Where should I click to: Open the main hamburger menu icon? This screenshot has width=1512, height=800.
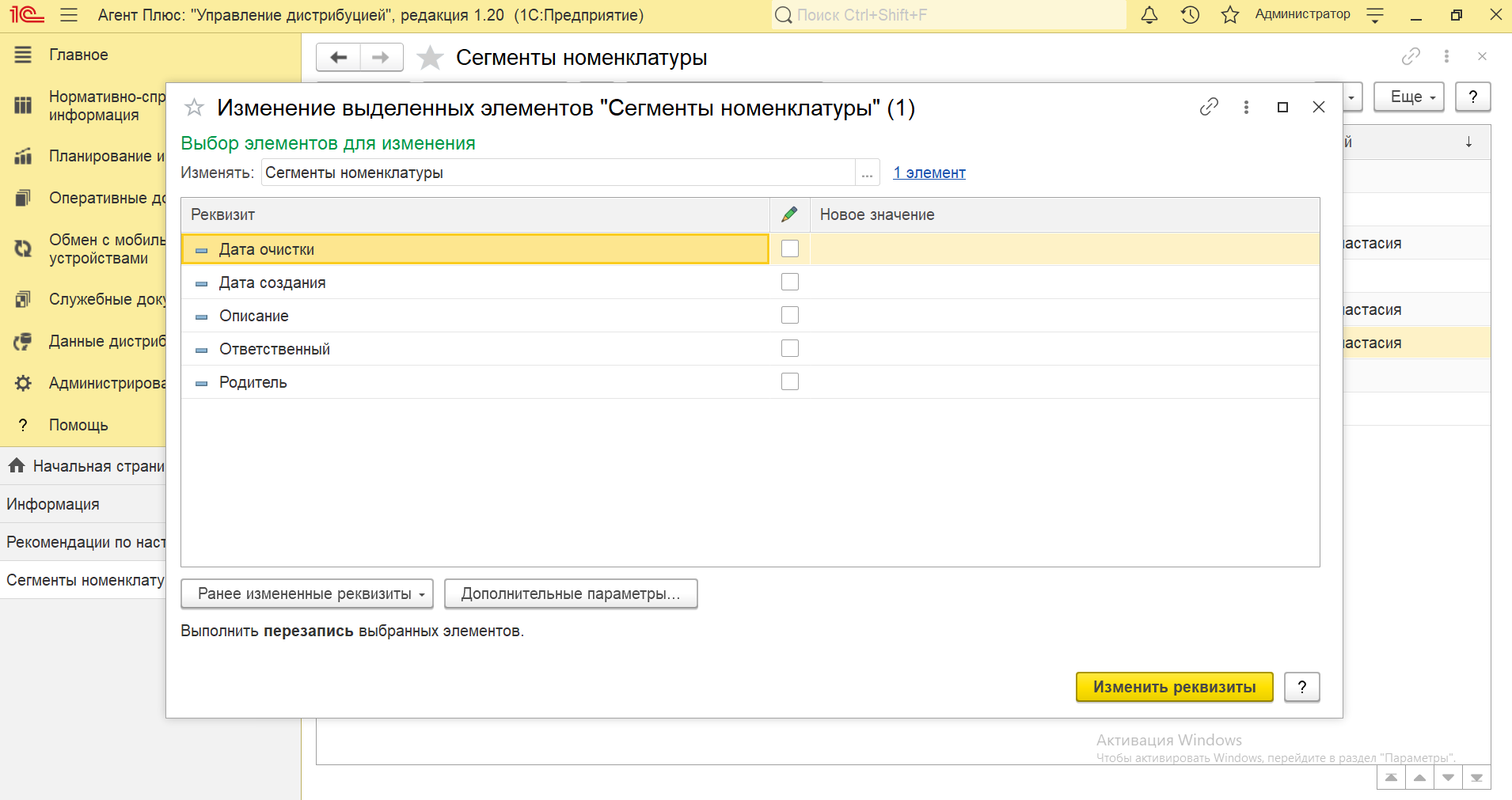(x=69, y=15)
